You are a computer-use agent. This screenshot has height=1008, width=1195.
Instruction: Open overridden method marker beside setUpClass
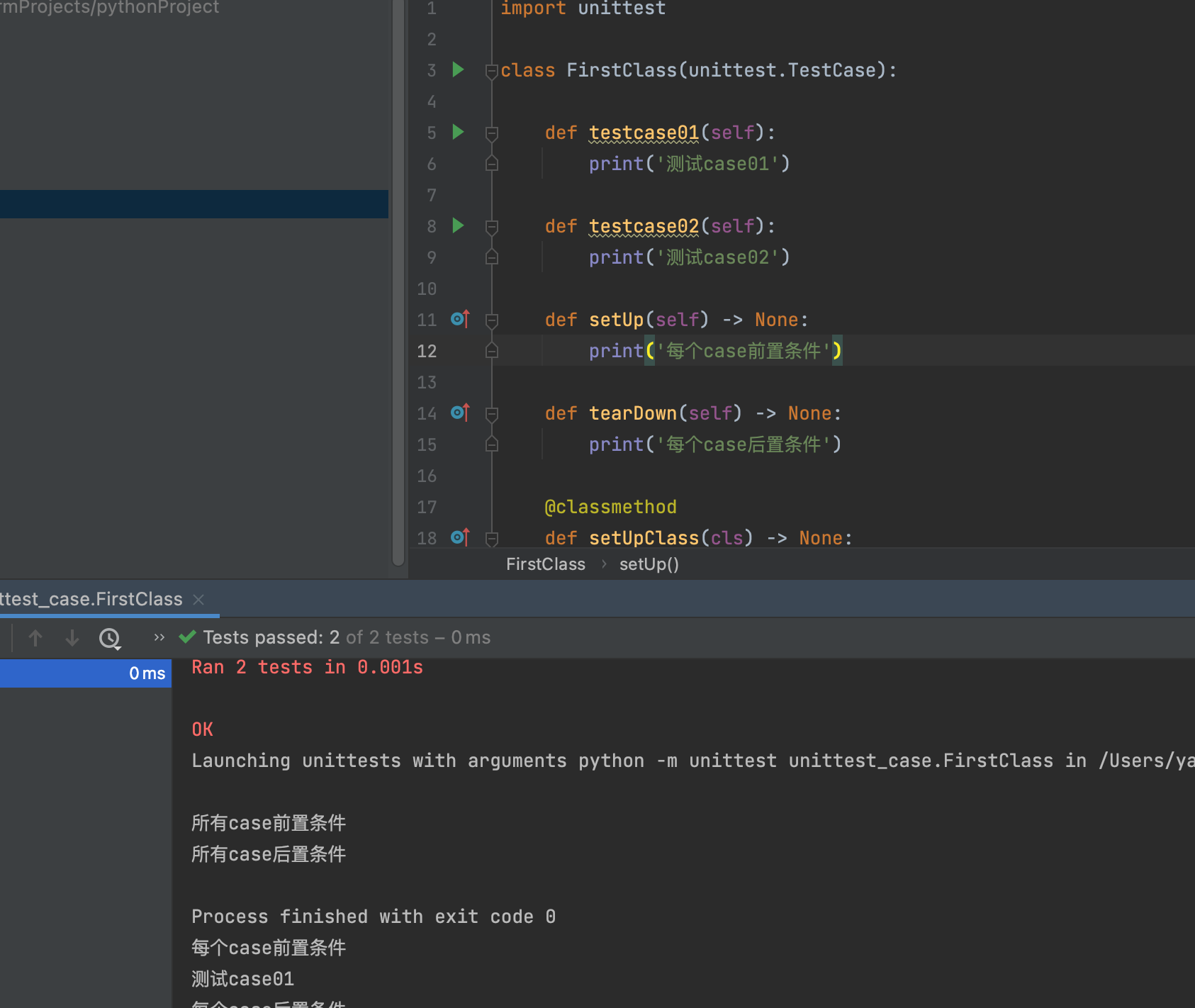point(460,537)
